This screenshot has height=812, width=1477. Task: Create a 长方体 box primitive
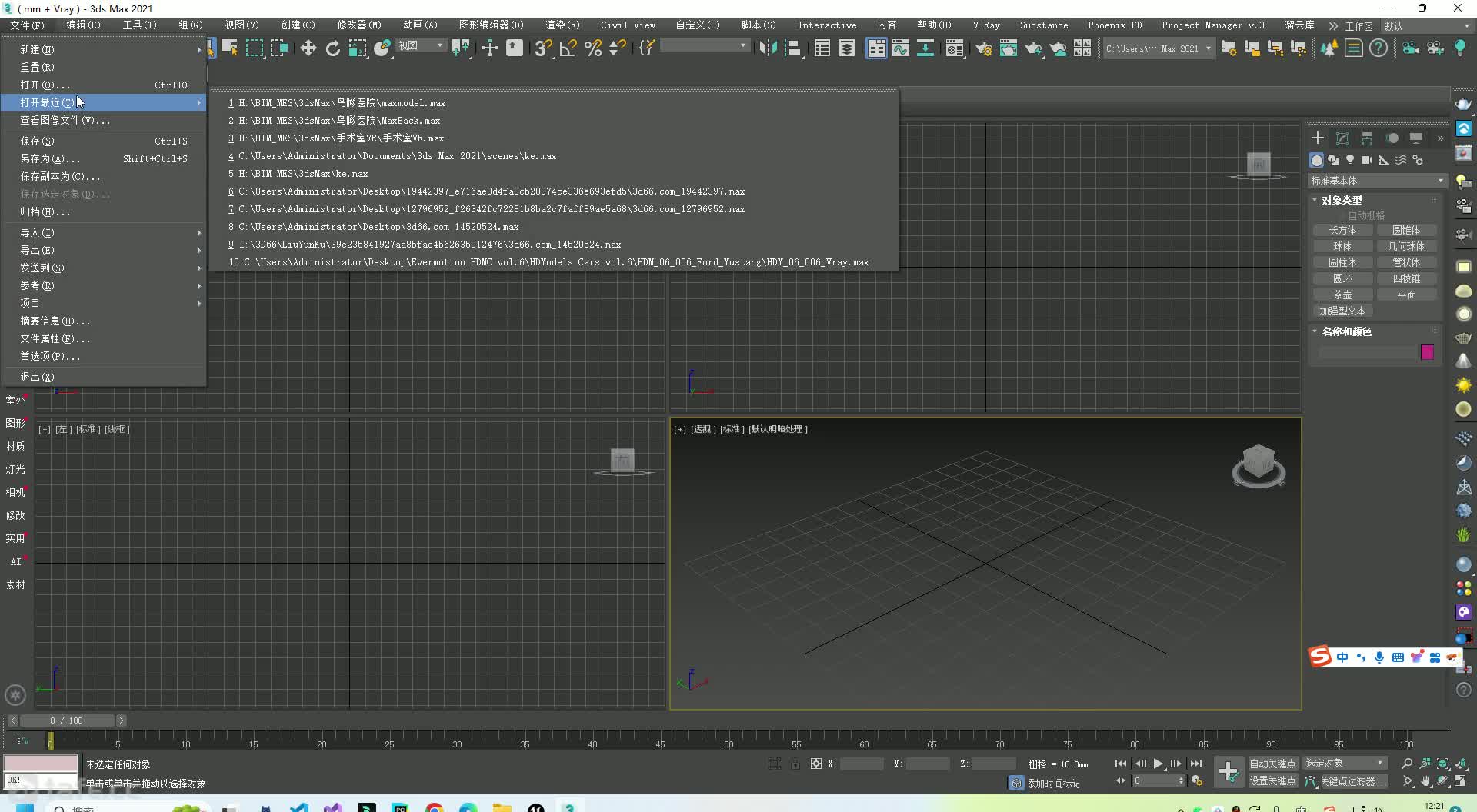pos(1342,231)
